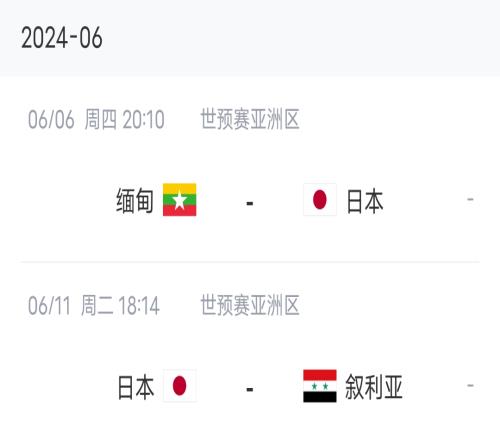This screenshot has width=500, height=440.
Task: Click right-side dash on the 叙利亚 match row
Action: pyautogui.click(x=470, y=386)
